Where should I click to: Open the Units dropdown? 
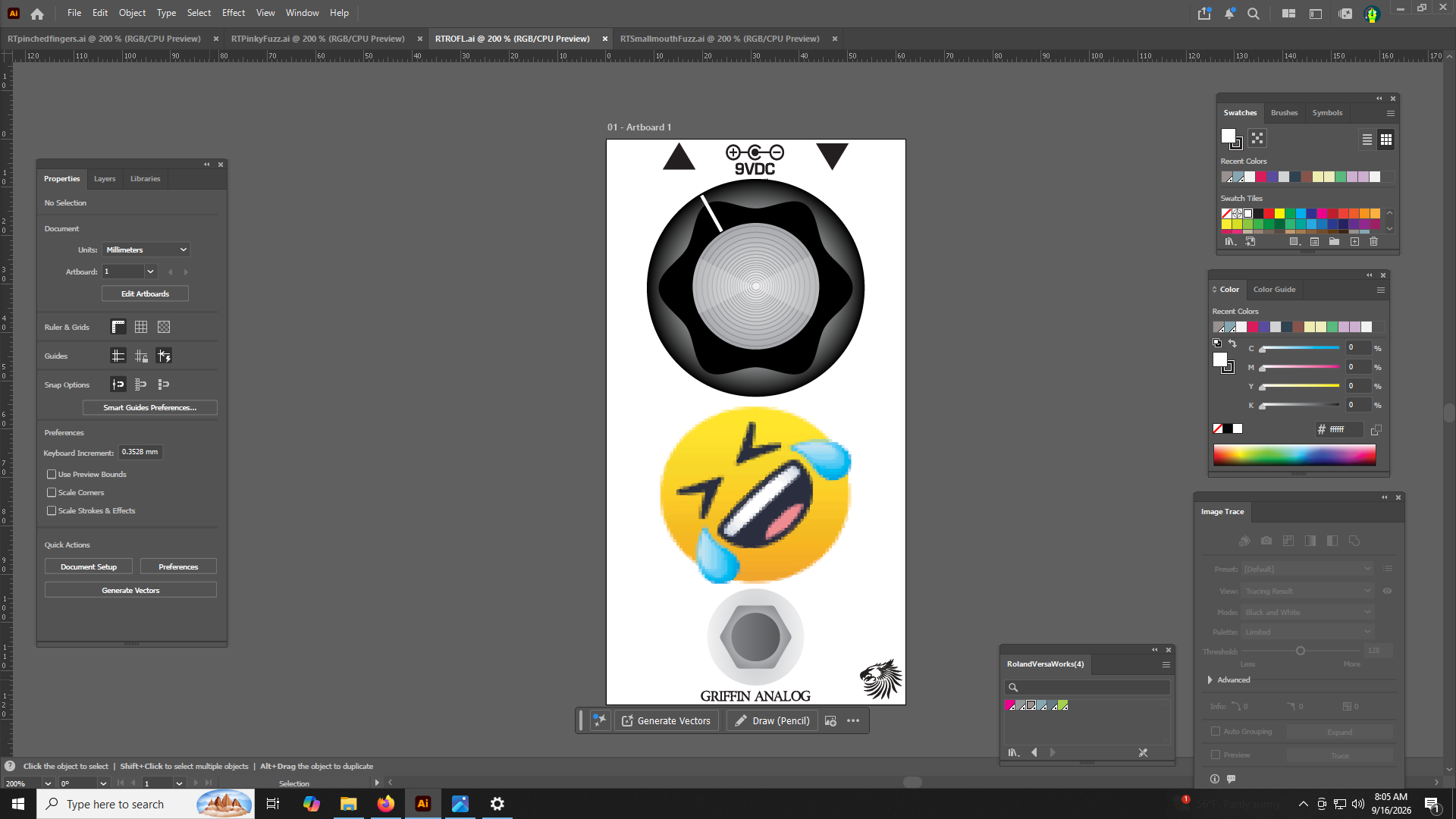click(x=146, y=249)
